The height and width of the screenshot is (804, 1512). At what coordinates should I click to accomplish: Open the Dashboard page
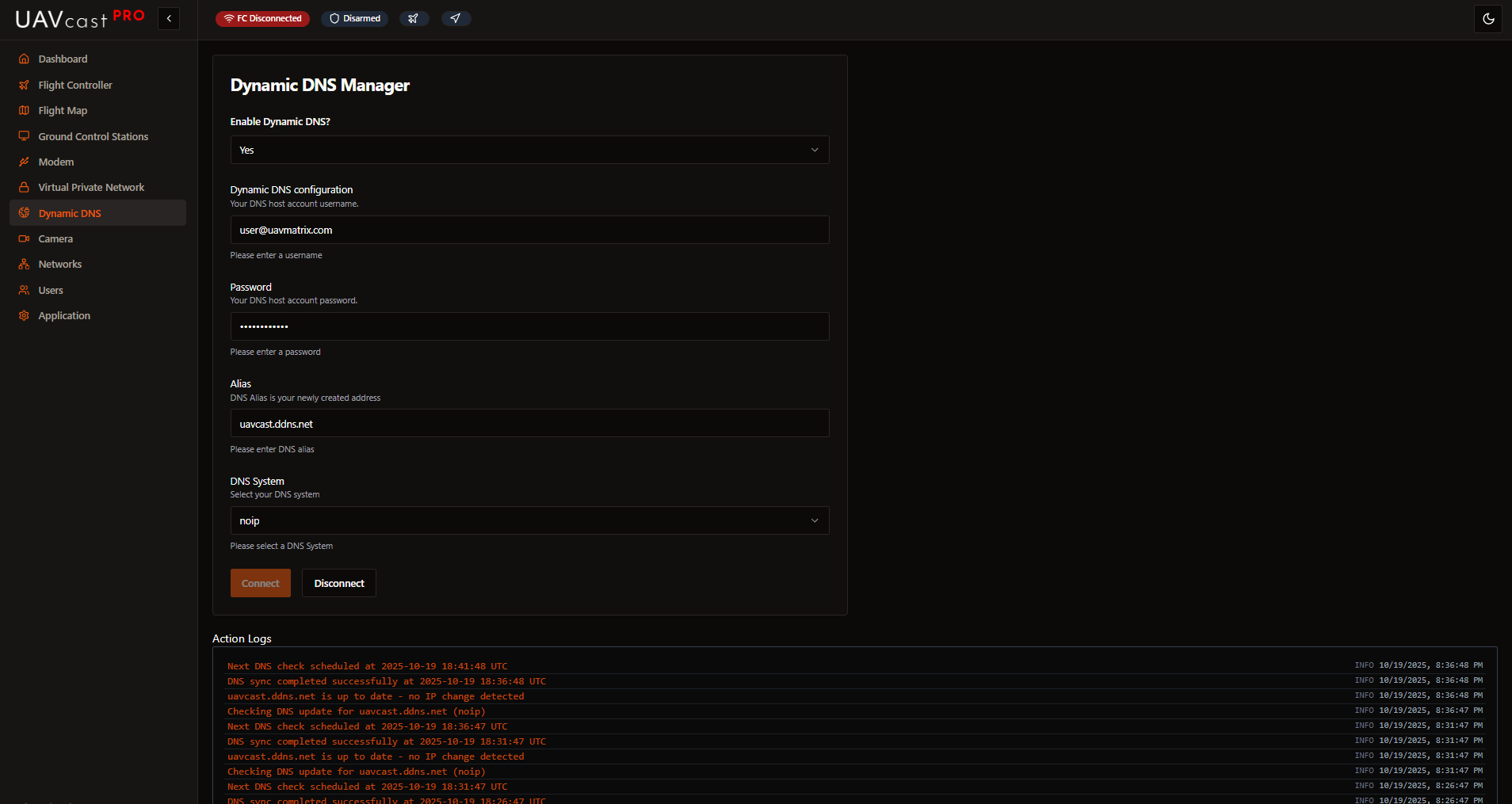click(x=63, y=59)
